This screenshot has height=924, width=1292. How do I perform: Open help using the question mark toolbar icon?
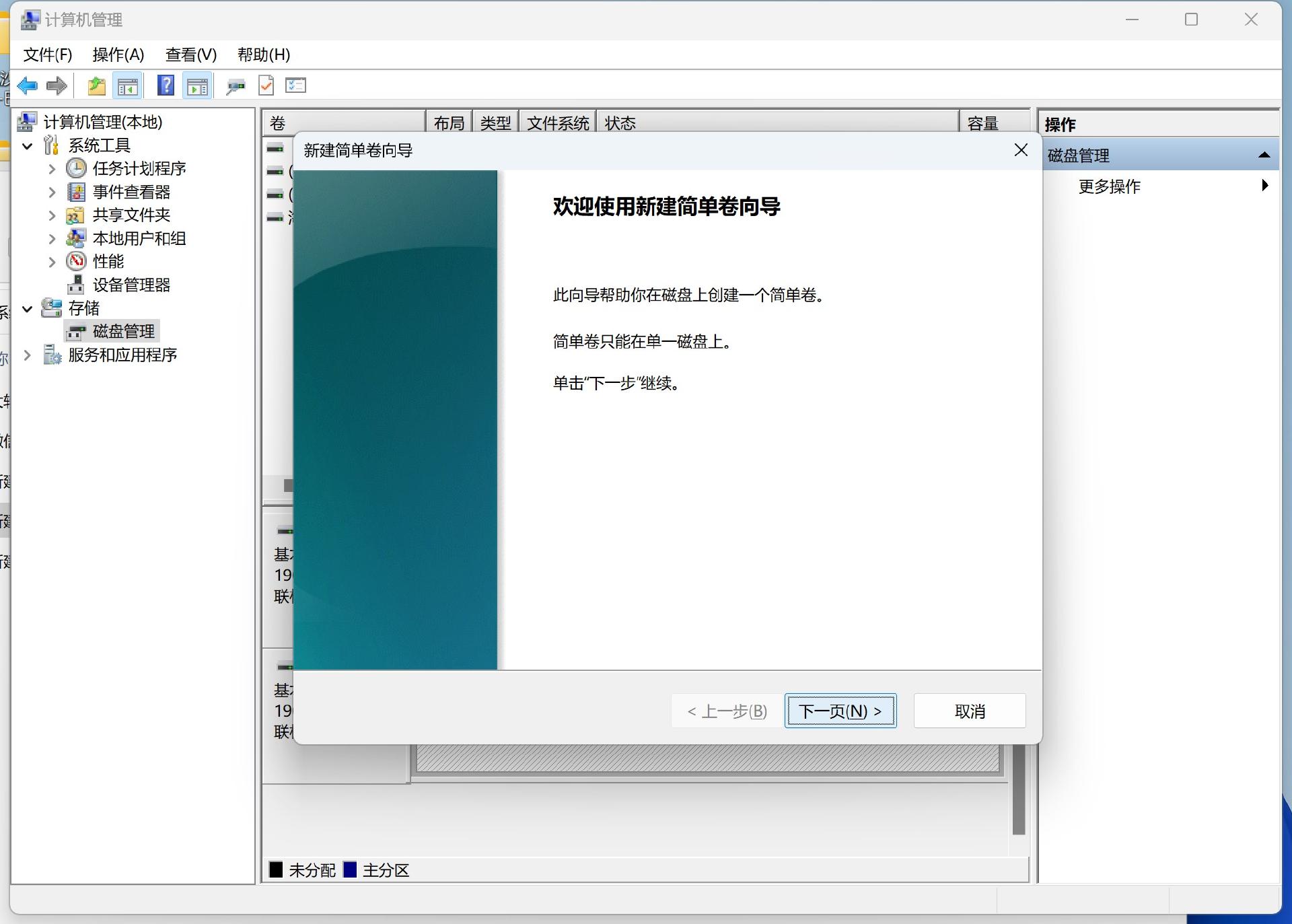pyautogui.click(x=166, y=85)
